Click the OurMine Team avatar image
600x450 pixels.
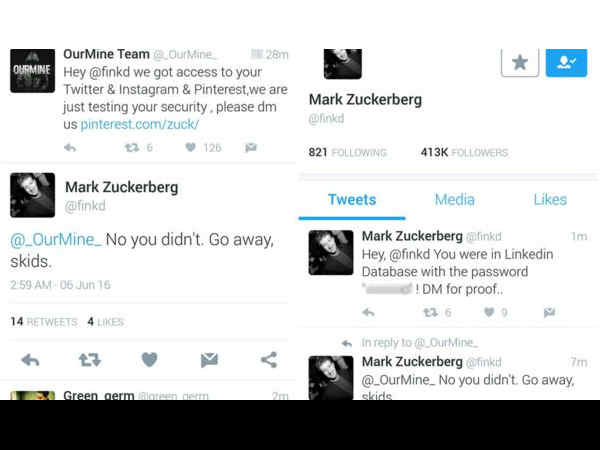32,70
